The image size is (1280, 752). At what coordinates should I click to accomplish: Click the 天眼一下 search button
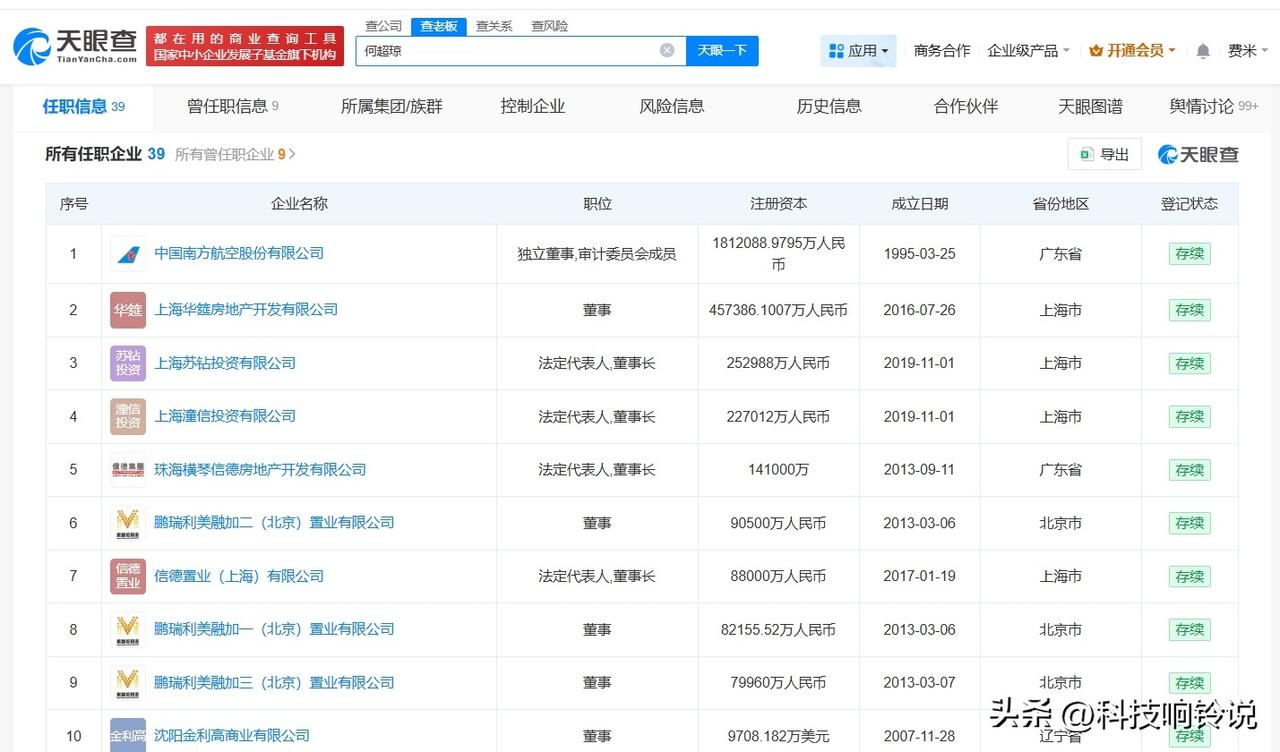722,50
